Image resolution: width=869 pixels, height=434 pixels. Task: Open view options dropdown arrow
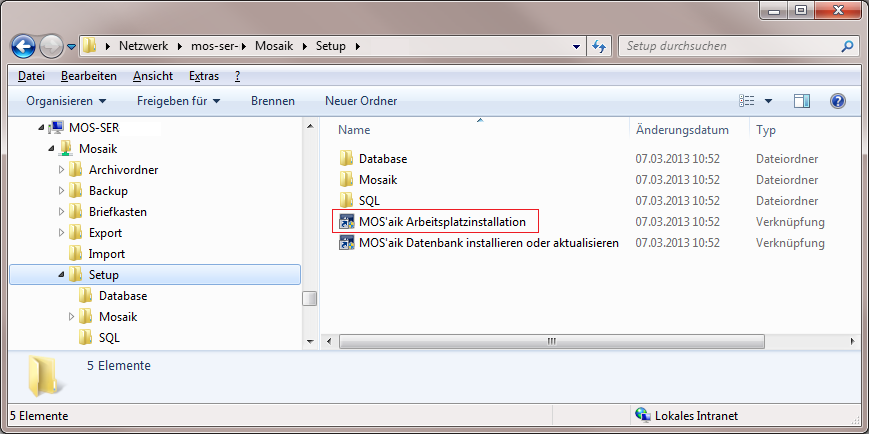(768, 101)
